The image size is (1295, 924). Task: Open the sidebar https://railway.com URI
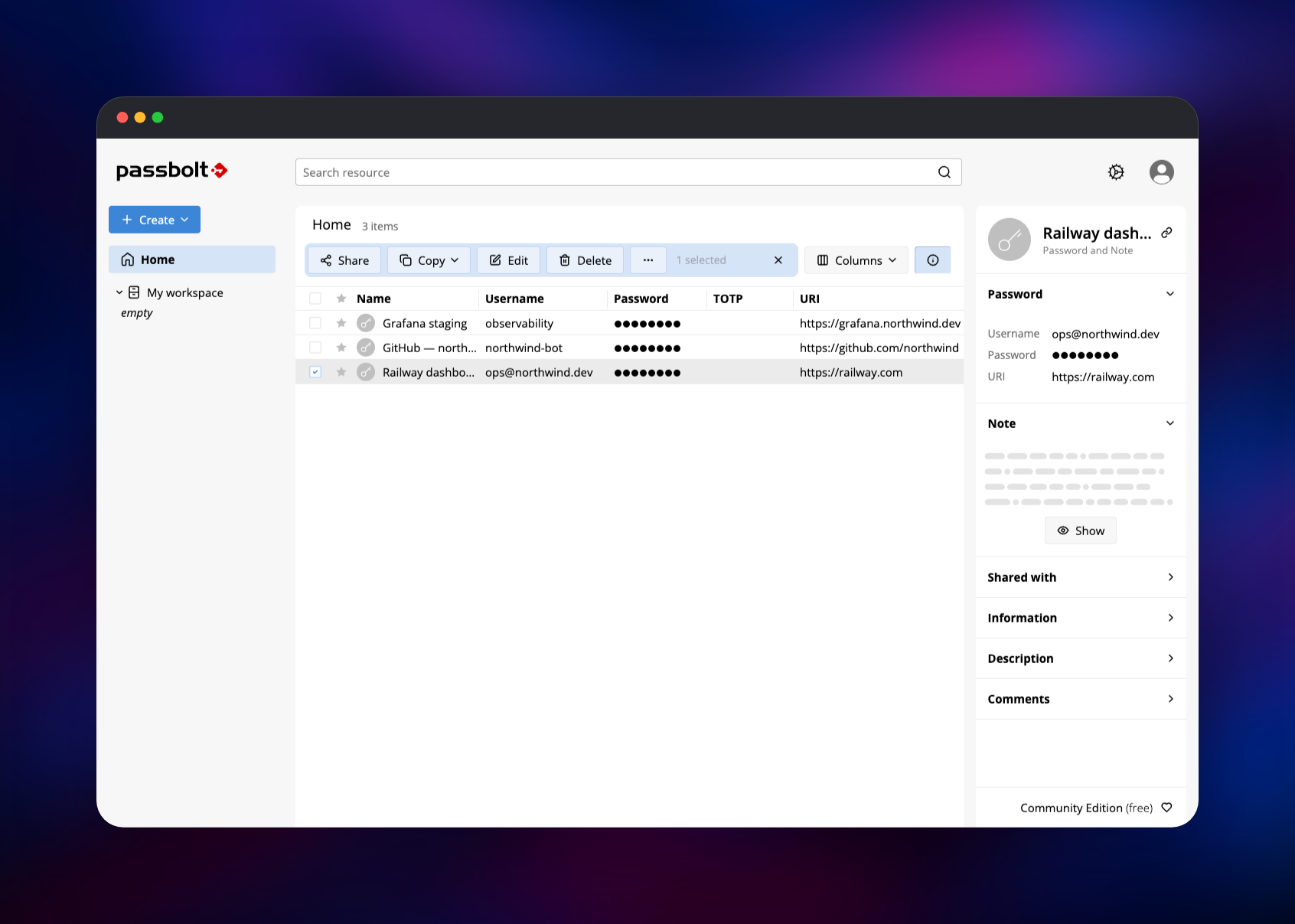[x=1103, y=377]
